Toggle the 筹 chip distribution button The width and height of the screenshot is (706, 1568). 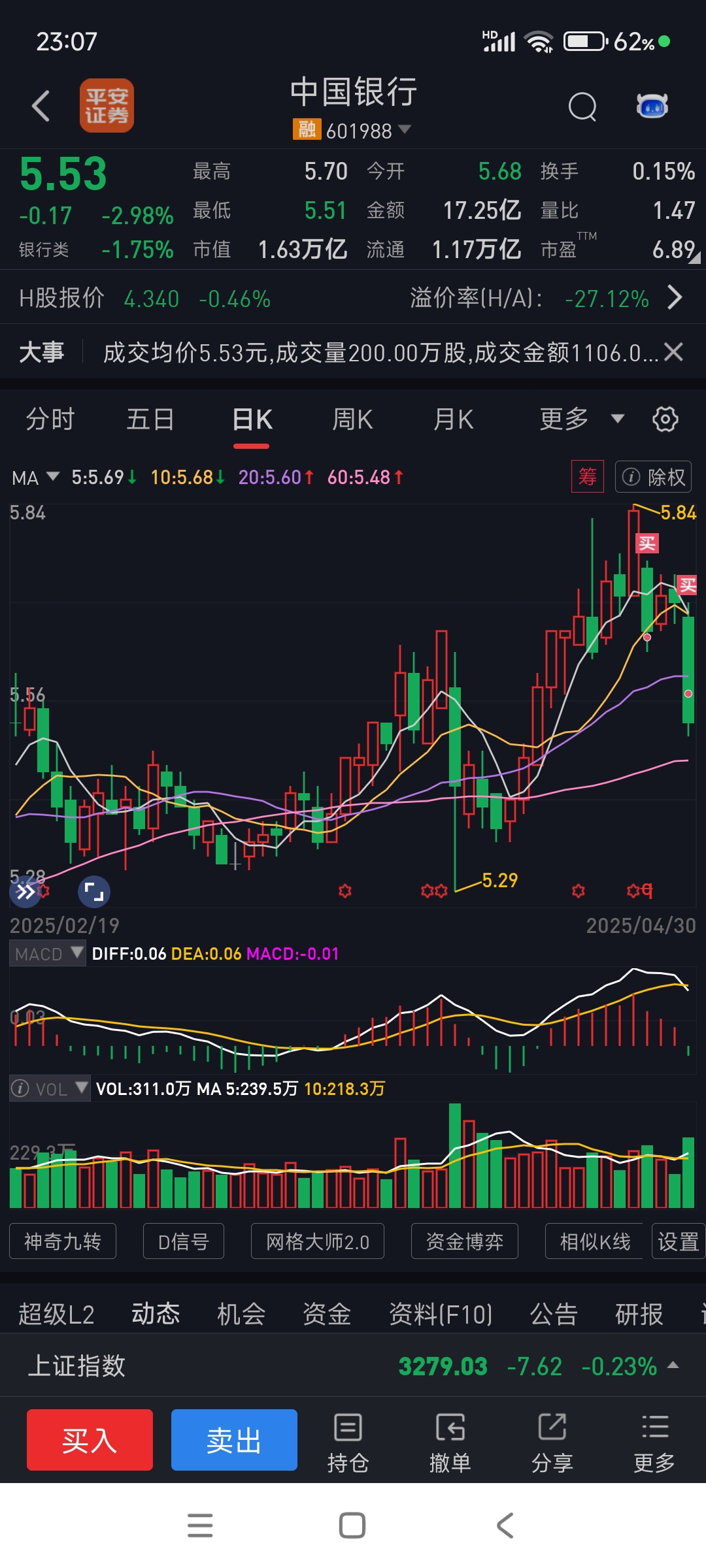587,477
